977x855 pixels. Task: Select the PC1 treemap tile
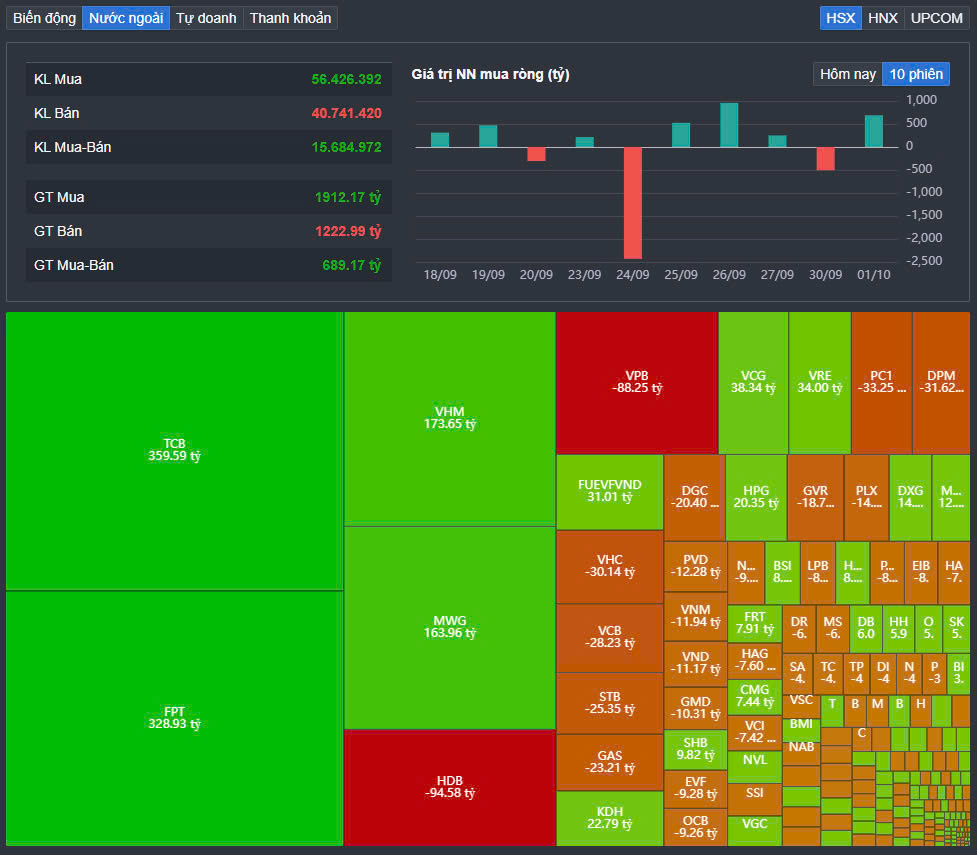(x=882, y=383)
